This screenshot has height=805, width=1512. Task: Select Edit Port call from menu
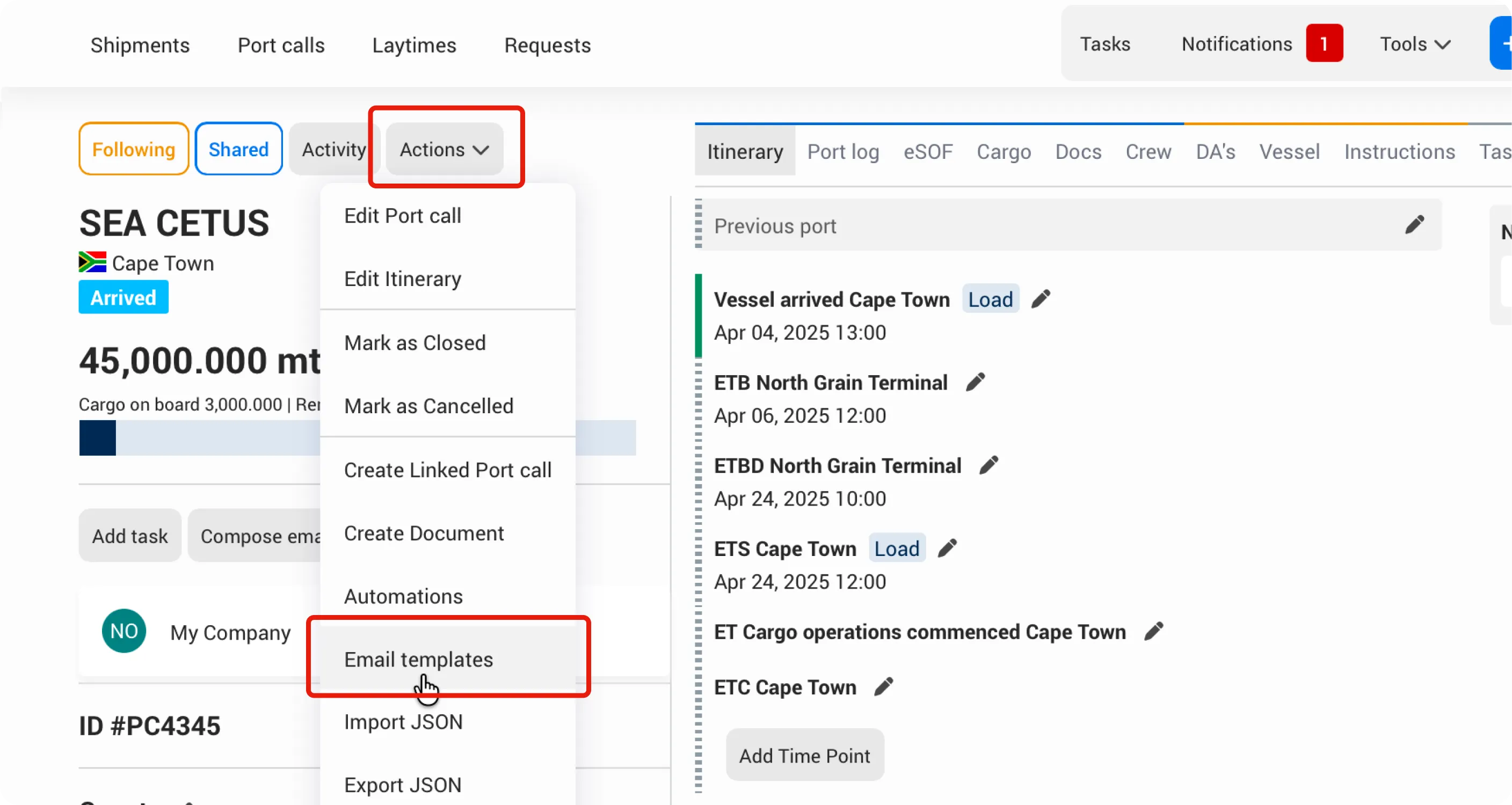(x=447, y=216)
